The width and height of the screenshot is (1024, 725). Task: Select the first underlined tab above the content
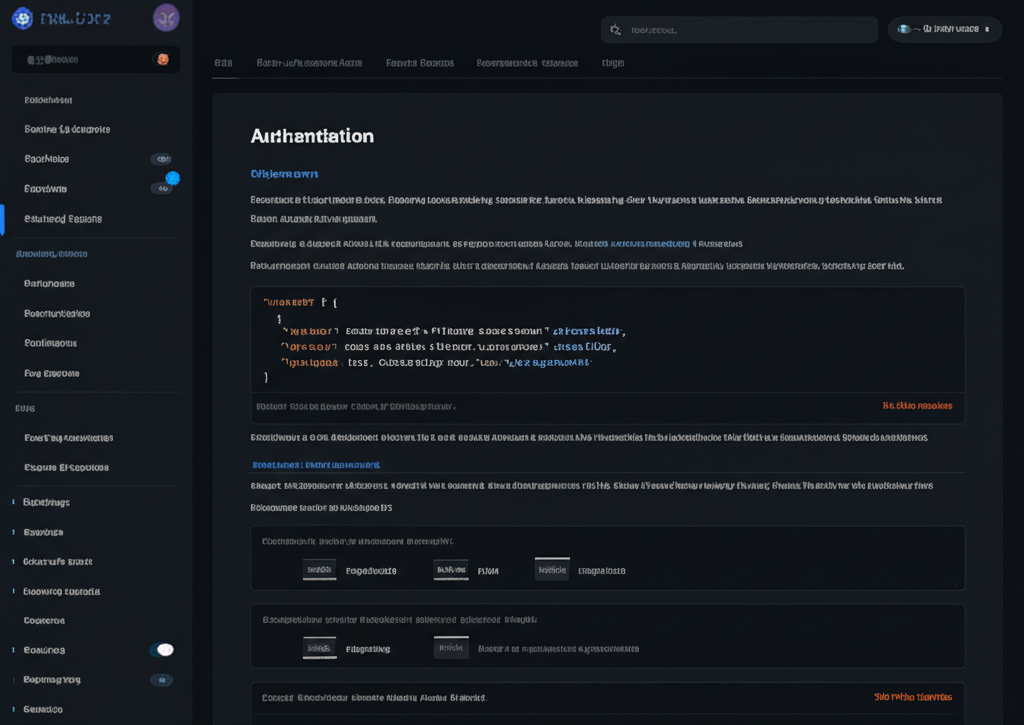coord(223,63)
